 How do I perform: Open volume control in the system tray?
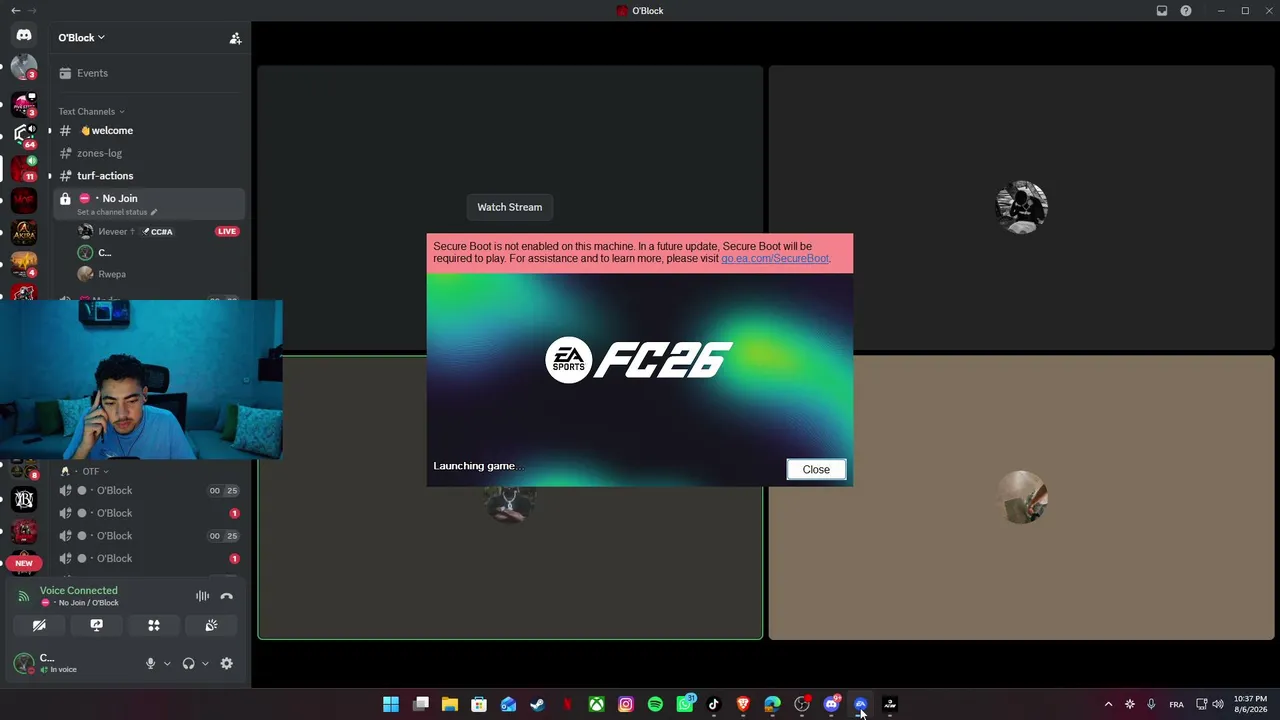1218,704
